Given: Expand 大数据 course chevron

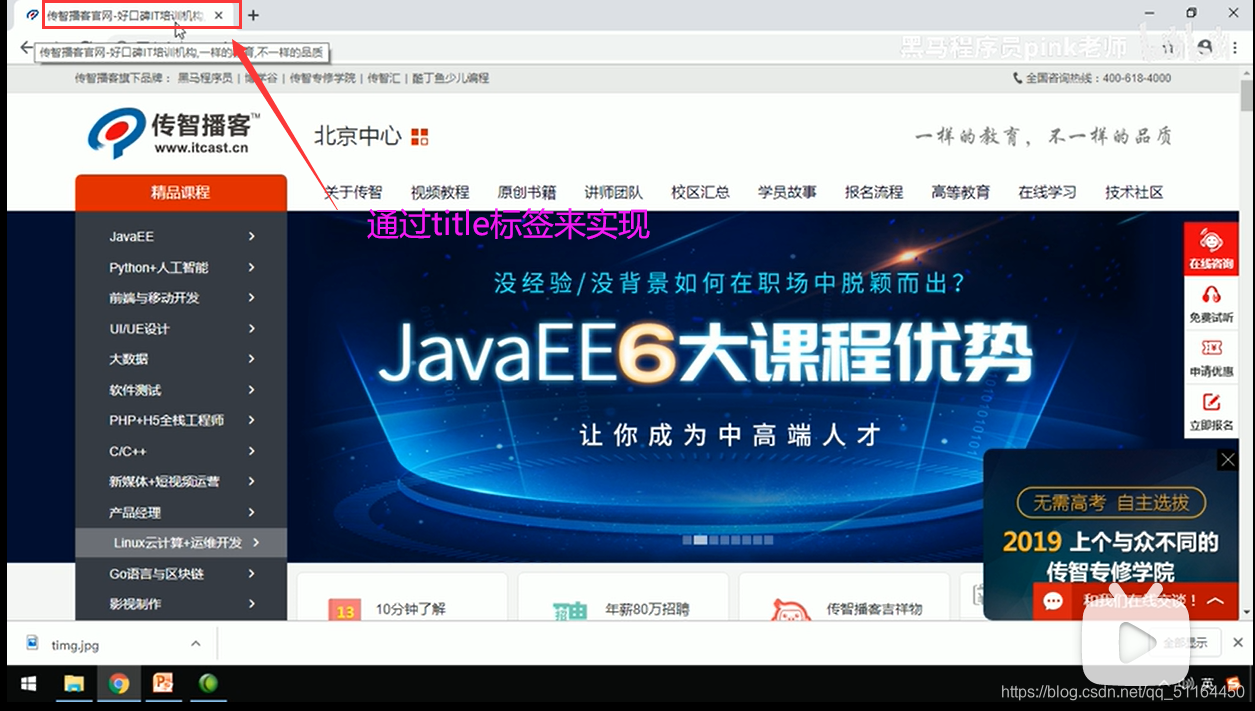Looking at the screenshot, I should click(x=252, y=359).
